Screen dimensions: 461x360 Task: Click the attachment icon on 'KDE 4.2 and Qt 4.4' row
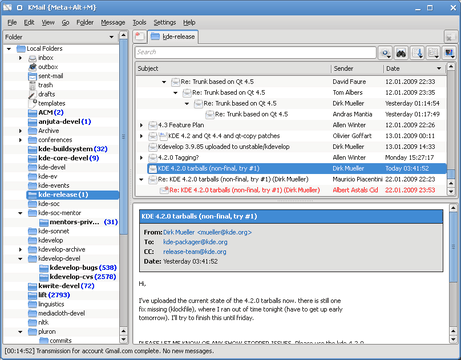163,136
